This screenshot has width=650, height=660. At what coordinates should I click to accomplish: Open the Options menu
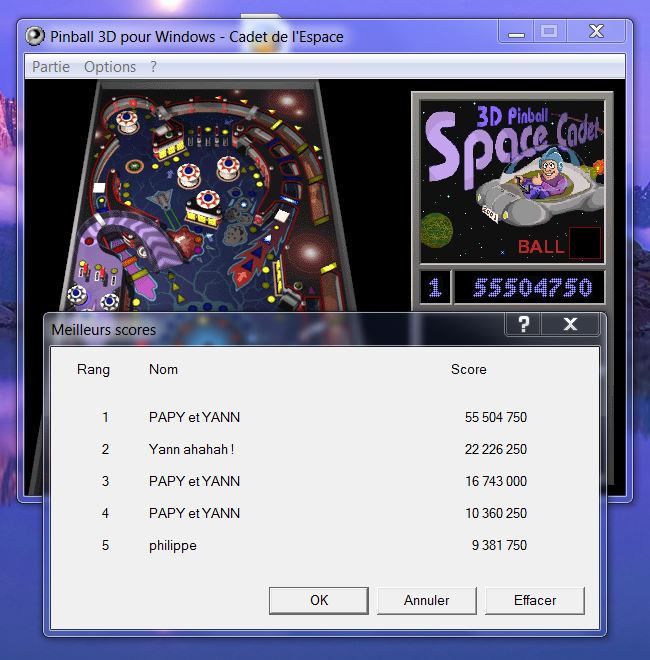(x=110, y=67)
